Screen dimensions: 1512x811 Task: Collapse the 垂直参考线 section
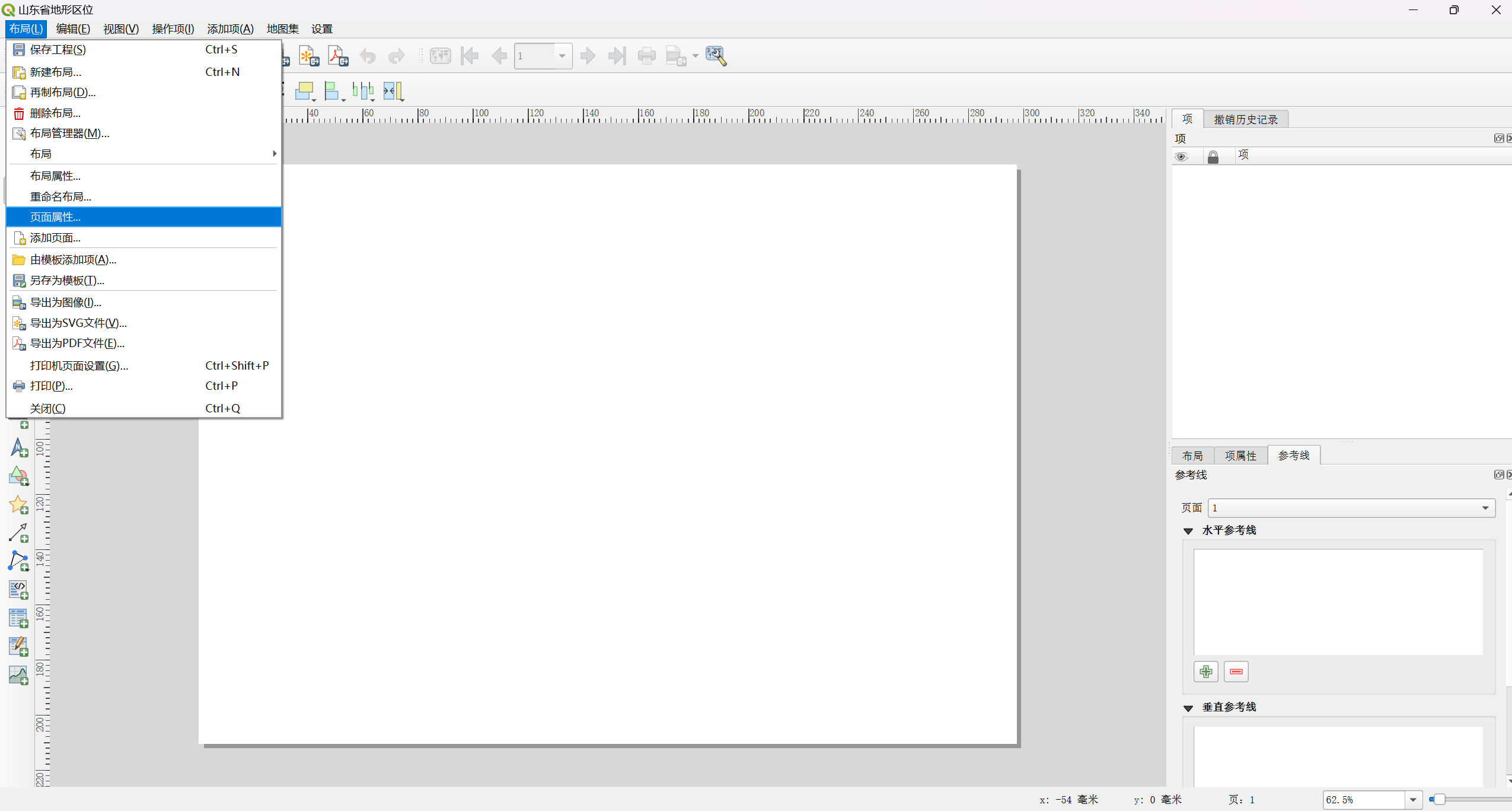[x=1188, y=708]
